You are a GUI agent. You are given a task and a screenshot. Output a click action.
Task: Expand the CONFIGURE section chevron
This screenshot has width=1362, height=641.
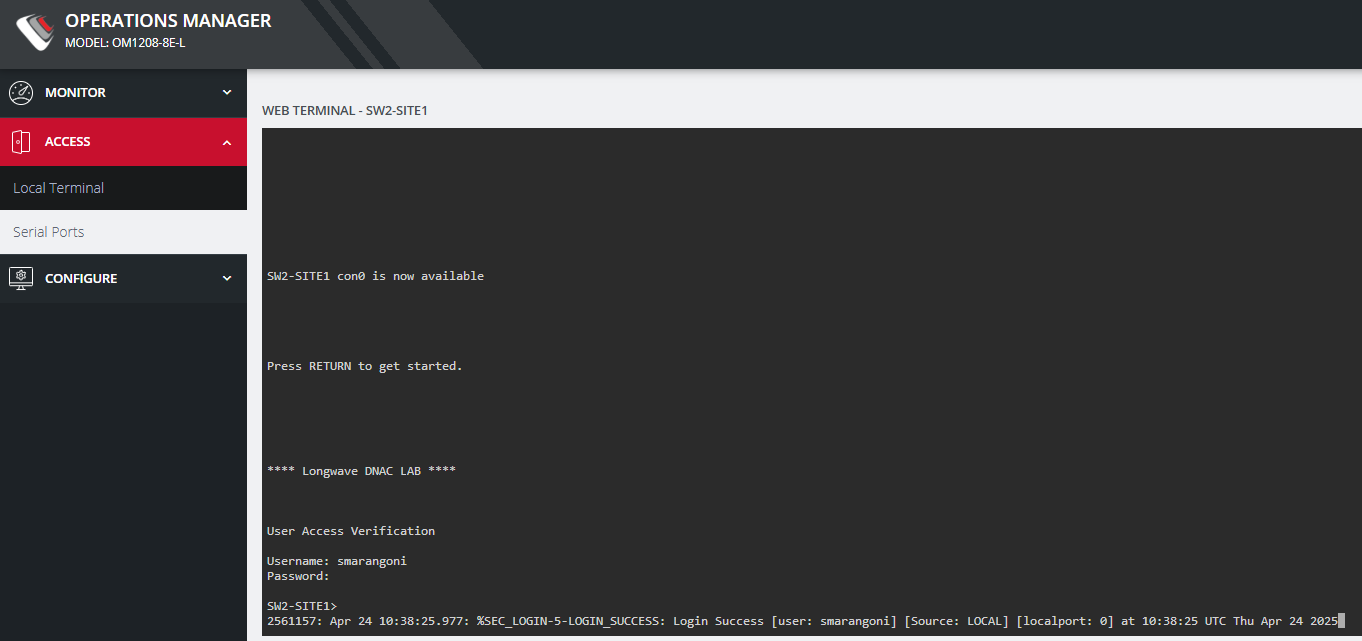pyautogui.click(x=227, y=278)
